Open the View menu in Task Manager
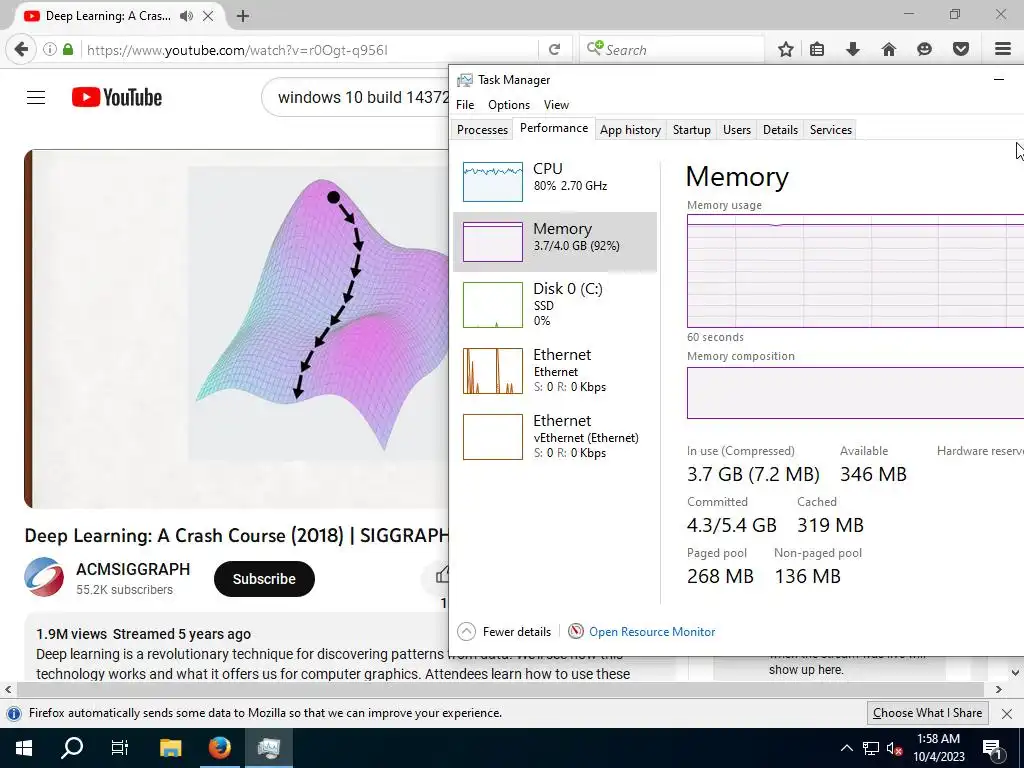 coord(556,104)
